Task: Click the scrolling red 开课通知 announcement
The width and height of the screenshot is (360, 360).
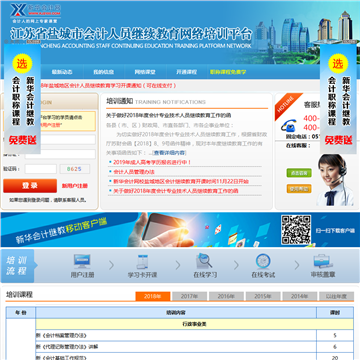Action: pyautogui.click(x=109, y=86)
